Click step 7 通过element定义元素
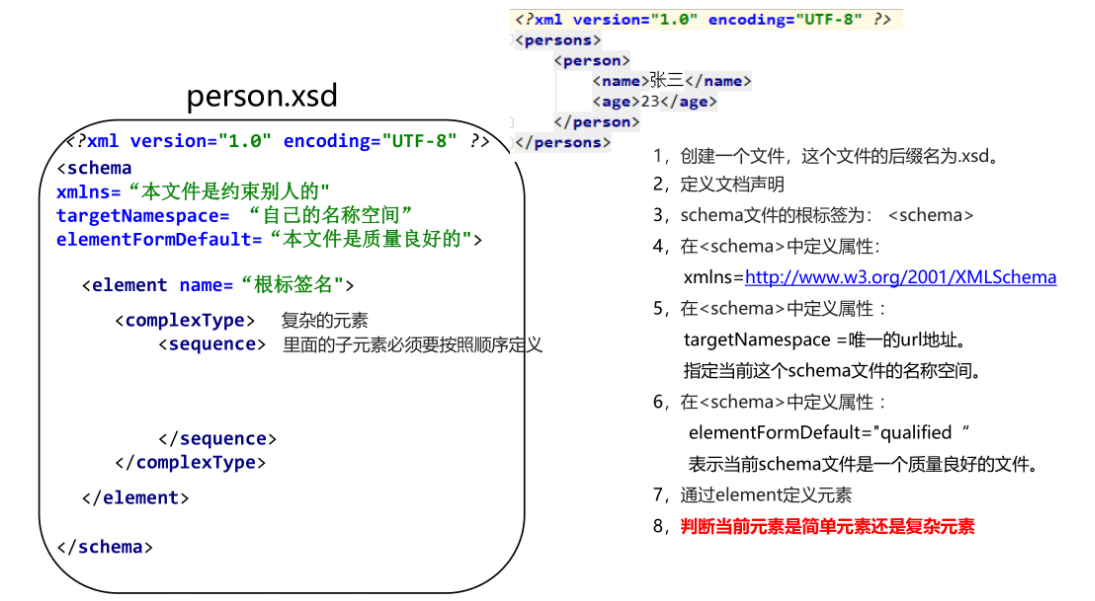The height and width of the screenshot is (601, 1095). [752, 495]
